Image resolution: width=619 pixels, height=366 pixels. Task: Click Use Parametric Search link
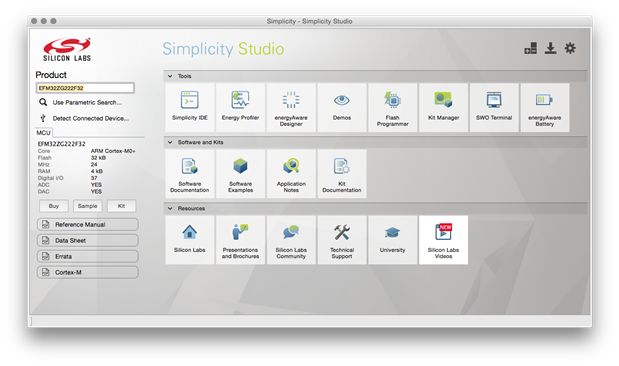coord(87,102)
